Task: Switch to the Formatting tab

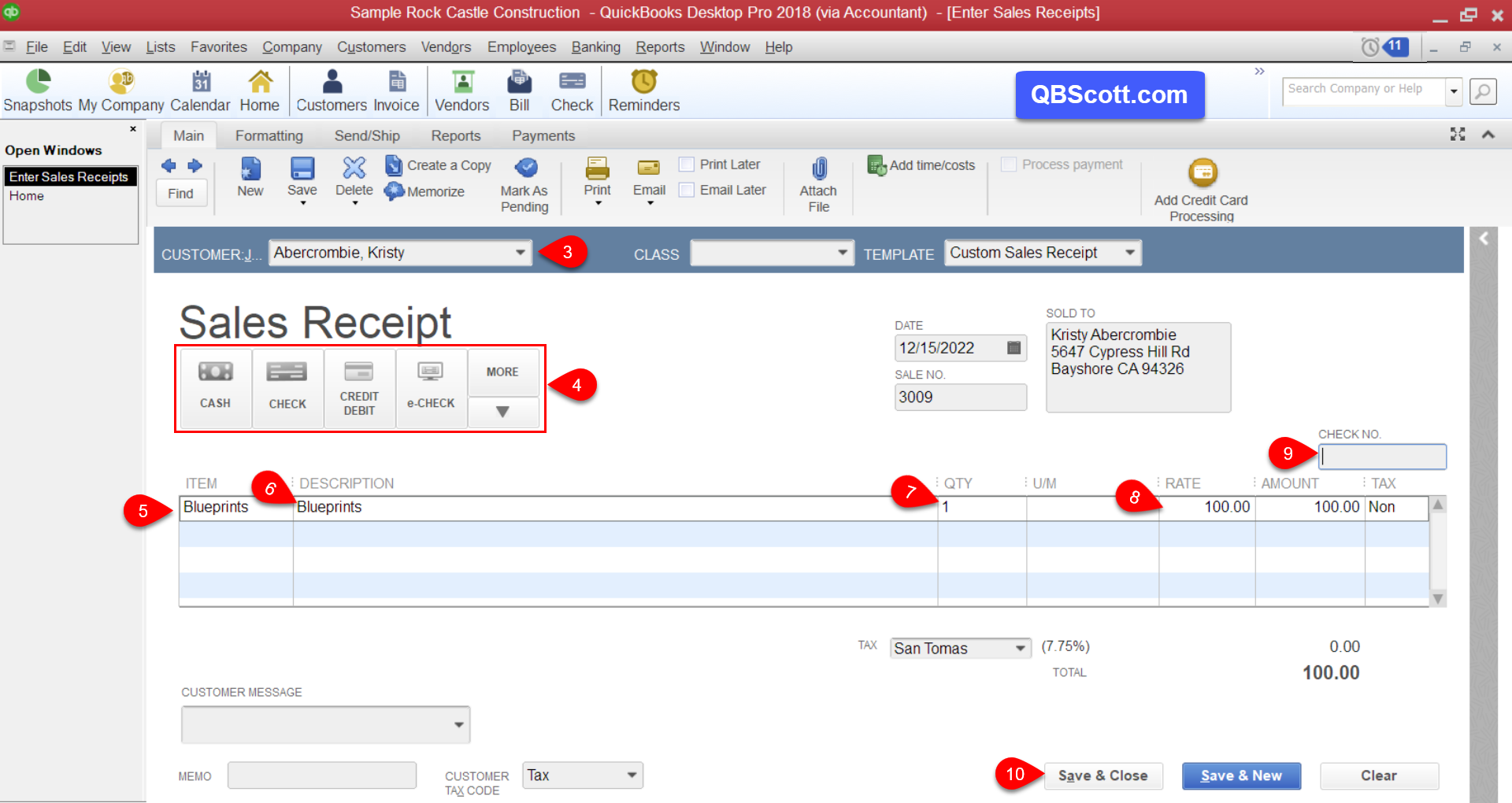Action: click(269, 135)
